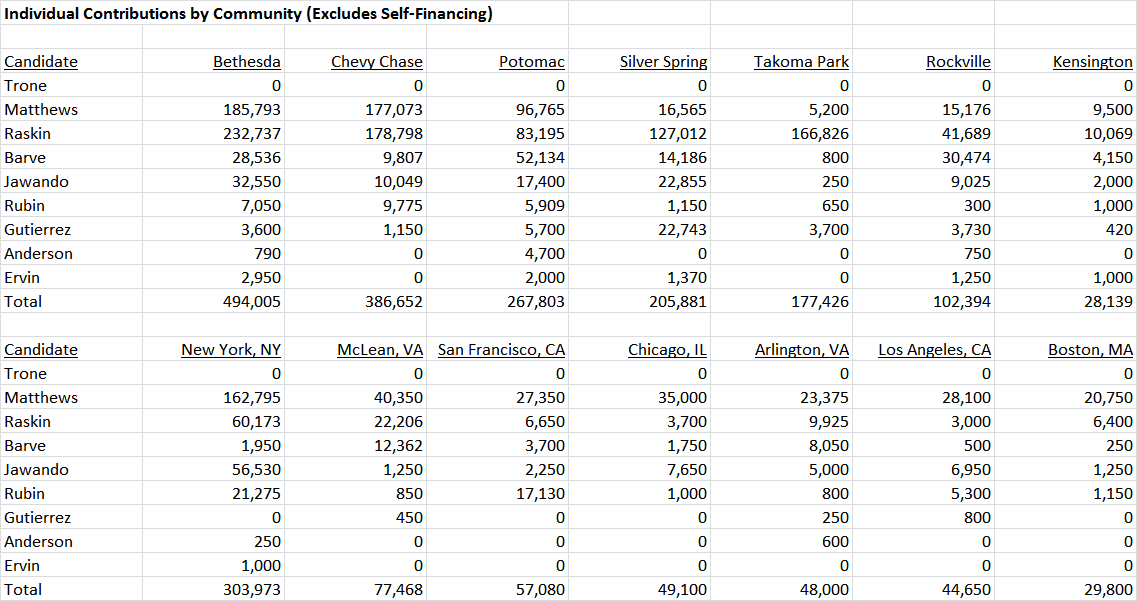Screen dimensions: 1137x601
Task: Click the McLean, VA column header
Action: [380, 349]
